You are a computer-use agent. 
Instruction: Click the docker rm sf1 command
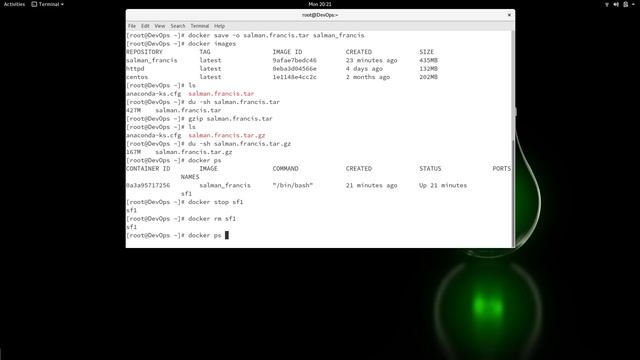[x=212, y=219]
